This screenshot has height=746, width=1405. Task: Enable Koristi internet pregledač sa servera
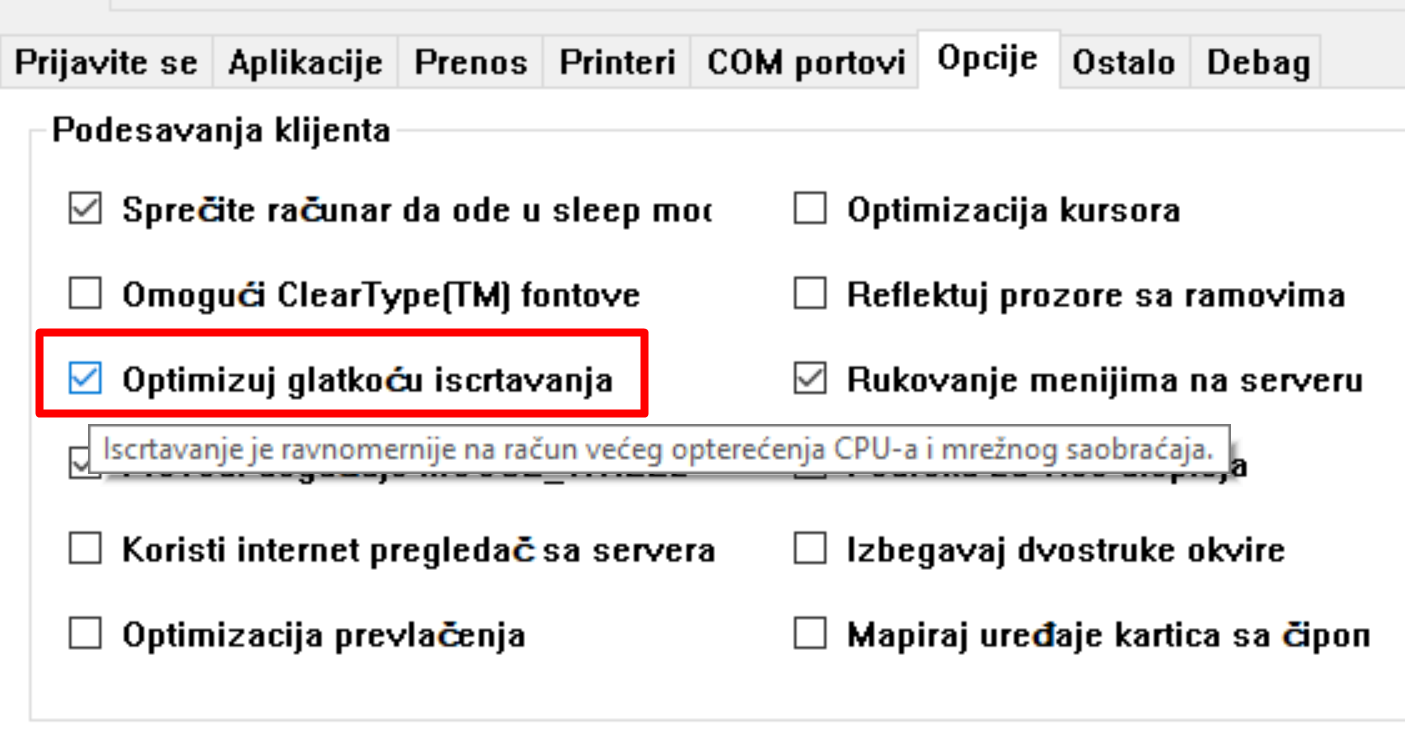85,549
